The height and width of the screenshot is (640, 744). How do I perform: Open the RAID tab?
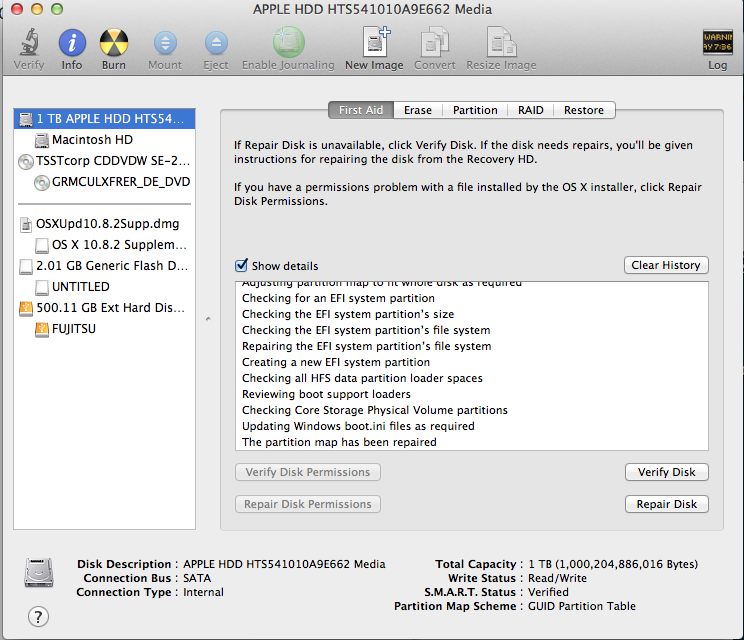click(530, 110)
